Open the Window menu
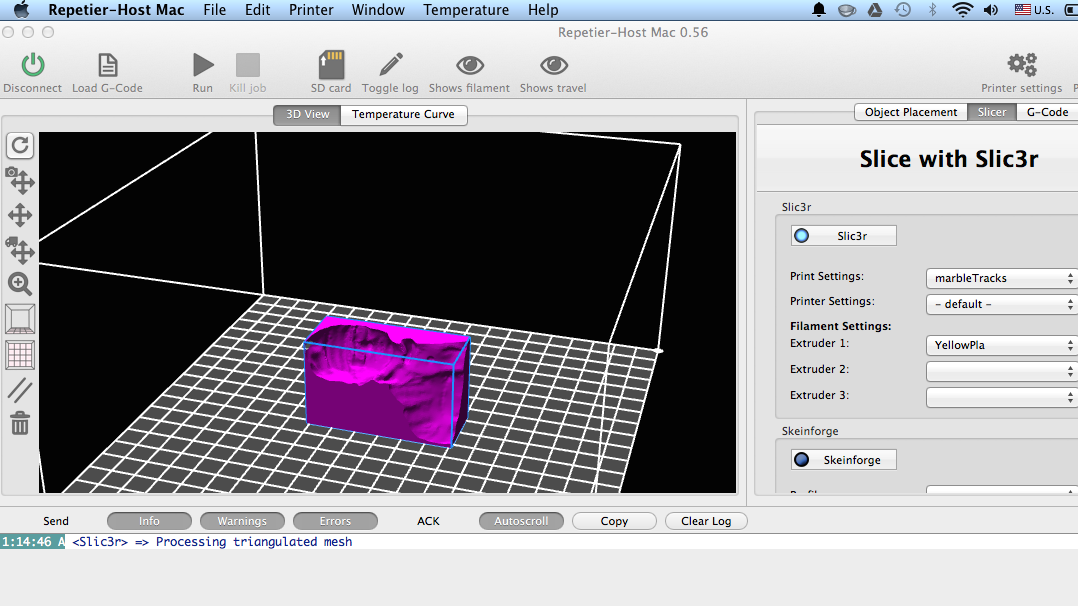1078x606 pixels. pyautogui.click(x=378, y=10)
